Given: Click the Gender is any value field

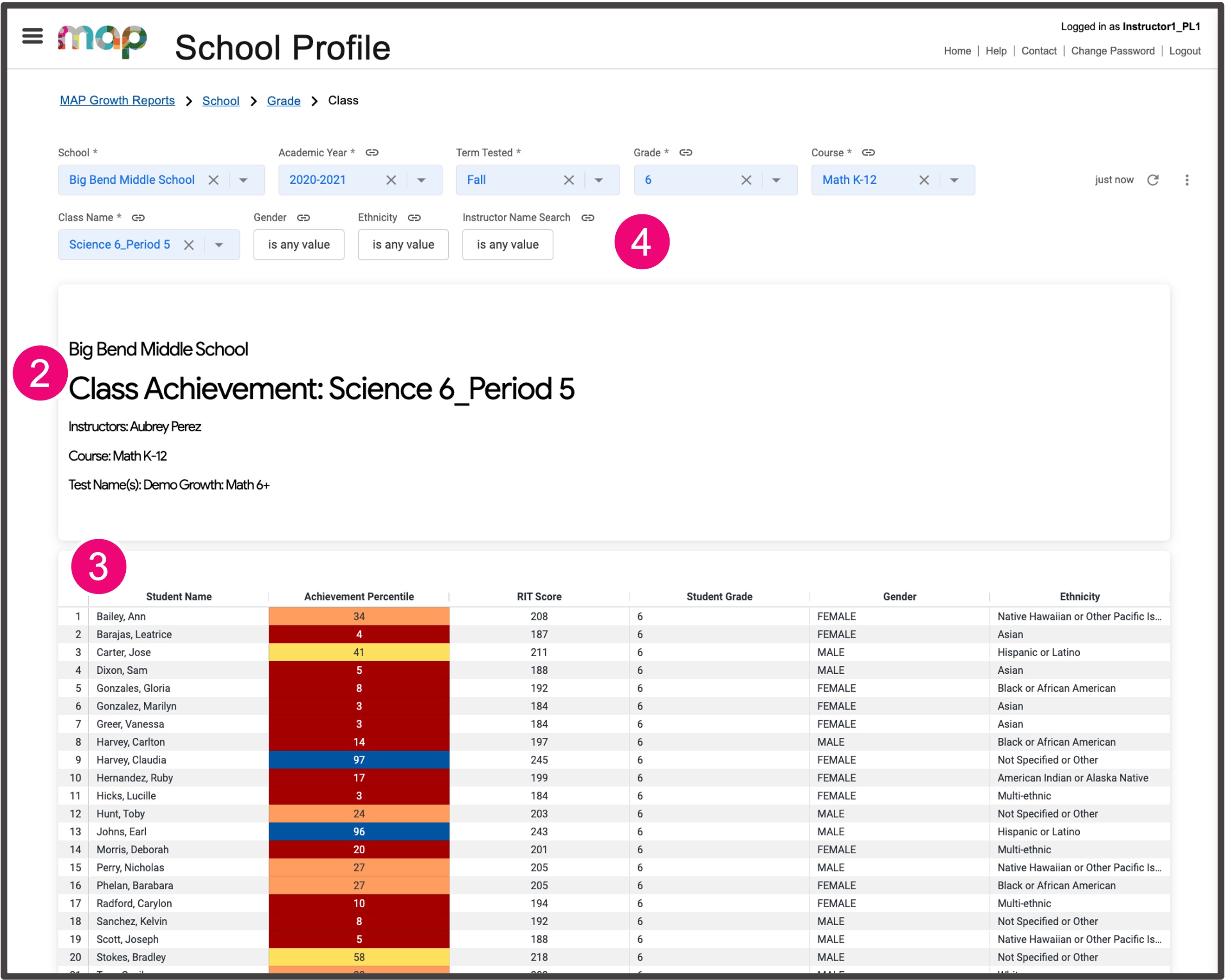Looking at the screenshot, I should point(298,244).
